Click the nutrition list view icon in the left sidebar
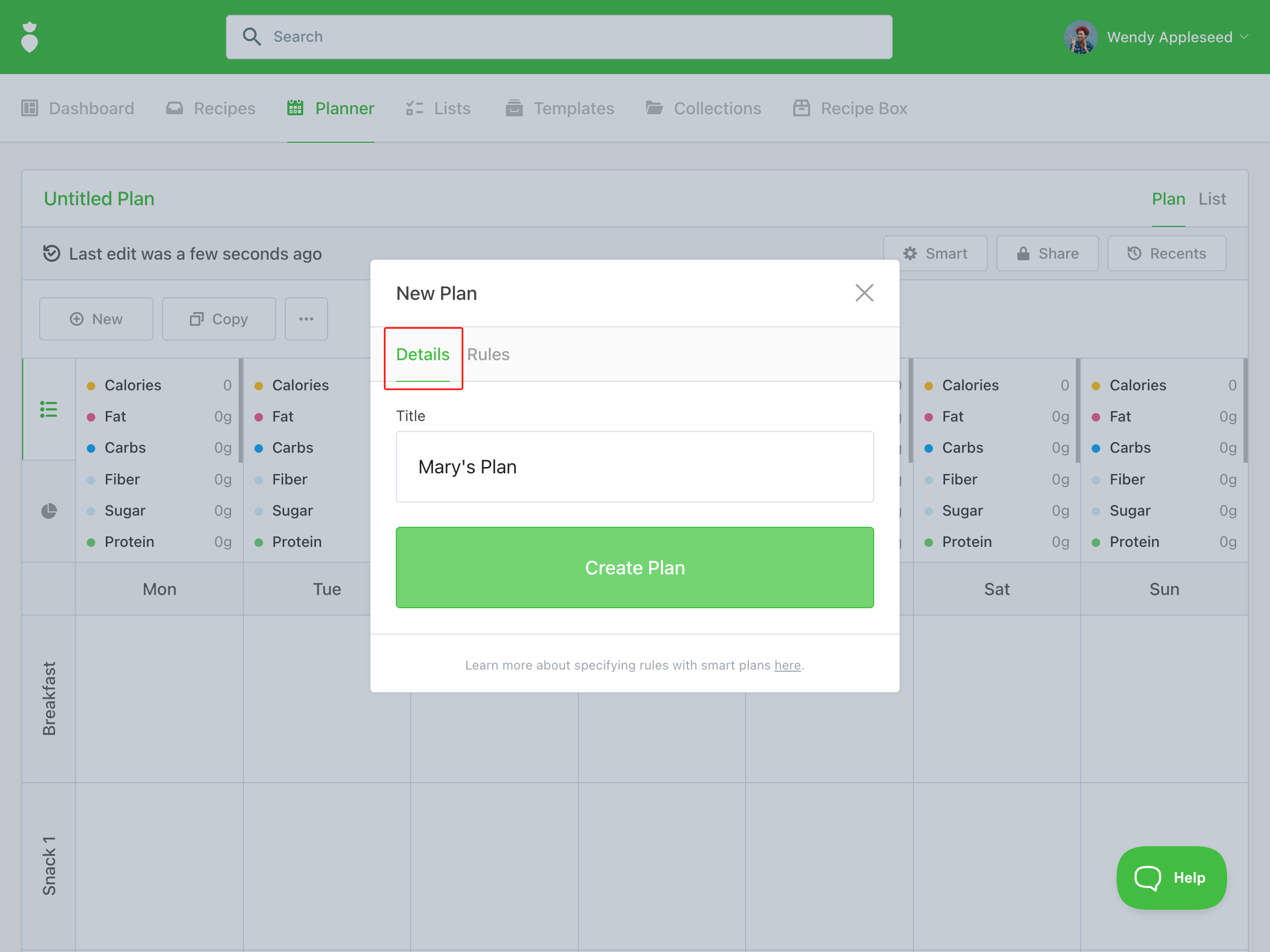 pyautogui.click(x=49, y=409)
